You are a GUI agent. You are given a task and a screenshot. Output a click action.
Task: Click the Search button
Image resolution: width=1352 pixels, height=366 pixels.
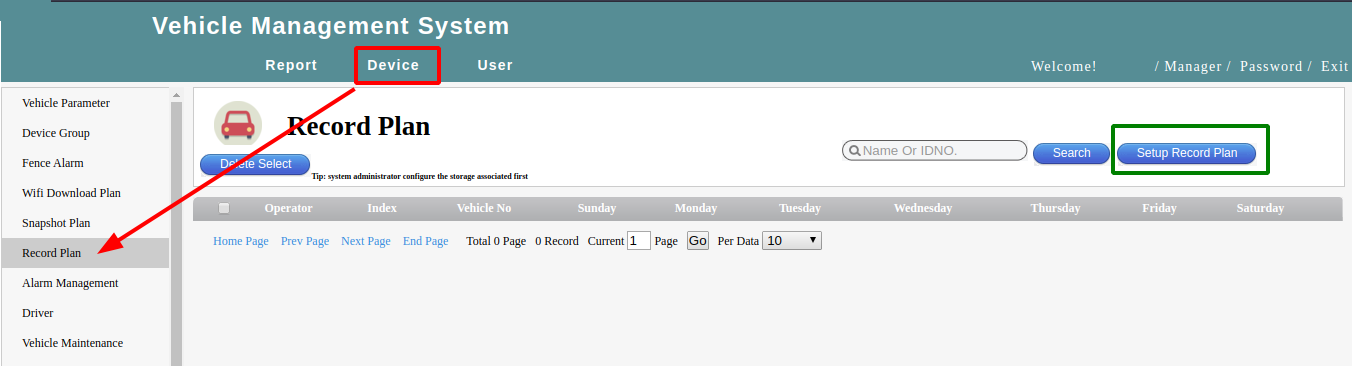click(1072, 153)
